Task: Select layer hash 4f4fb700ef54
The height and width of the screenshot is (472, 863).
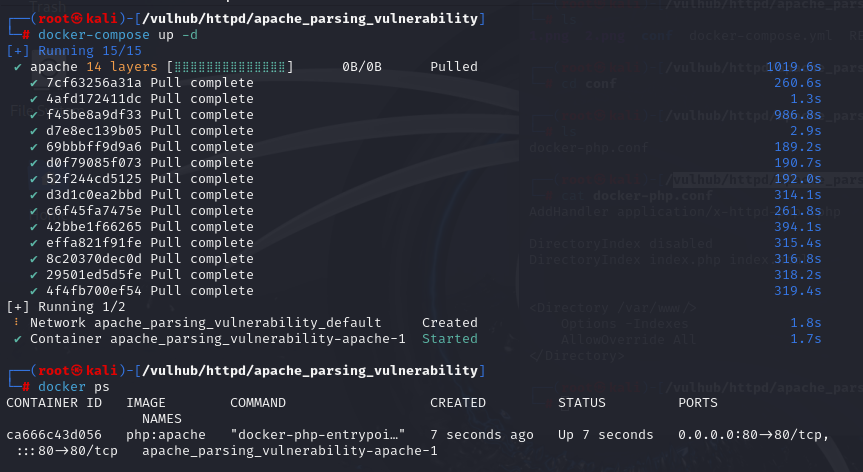Action: tap(94, 290)
